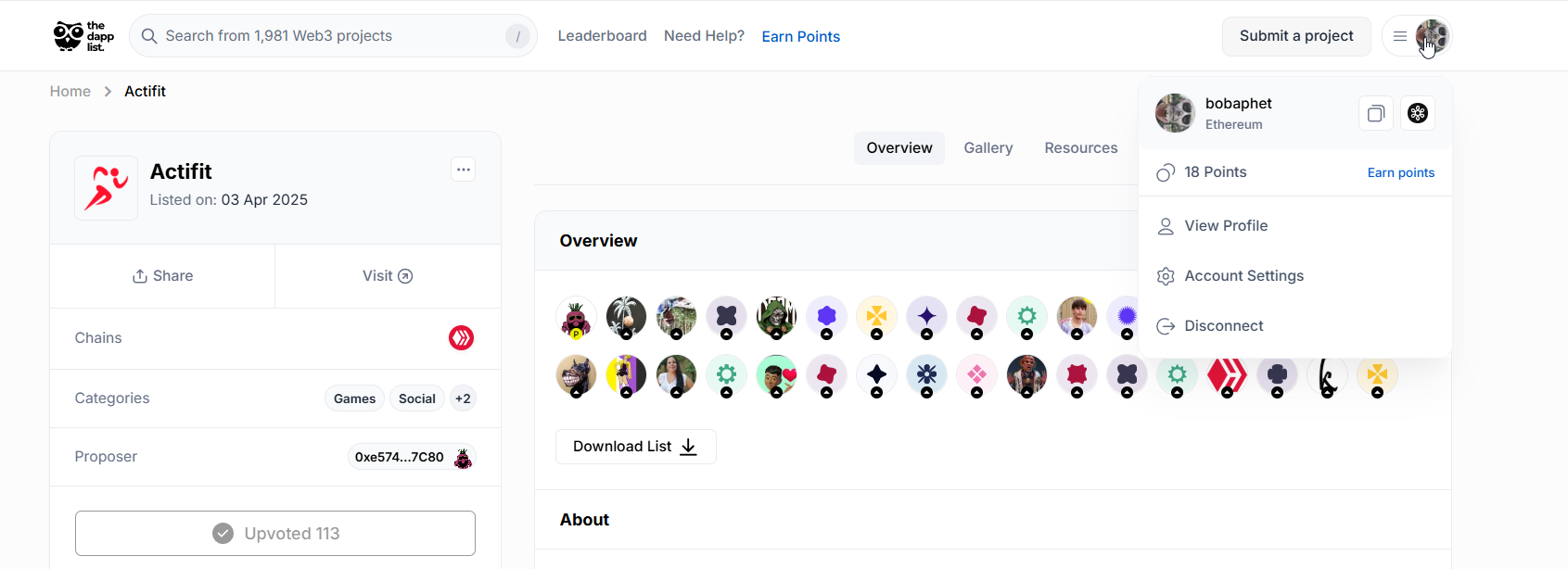Click the points coin icon next to 18 Points
1568x569 pixels.
coord(1166,172)
